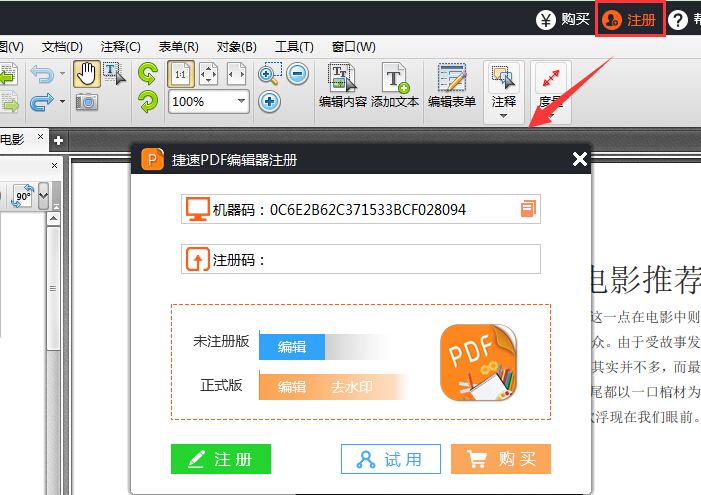This screenshot has width=701, height=495.
Task: Select the hand pan tool
Action: point(87,74)
